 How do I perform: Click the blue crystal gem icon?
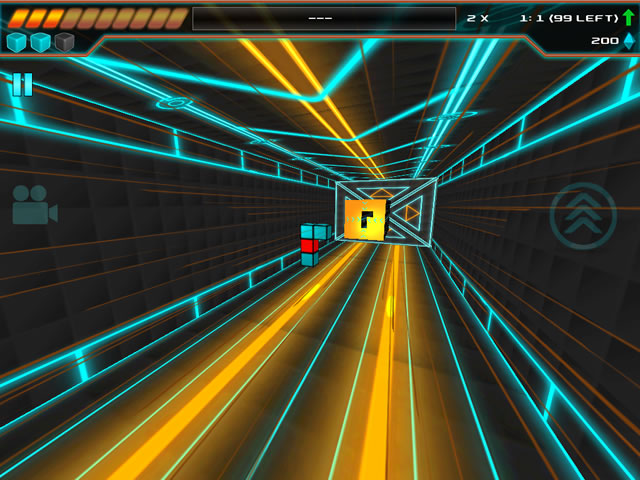tap(629, 42)
